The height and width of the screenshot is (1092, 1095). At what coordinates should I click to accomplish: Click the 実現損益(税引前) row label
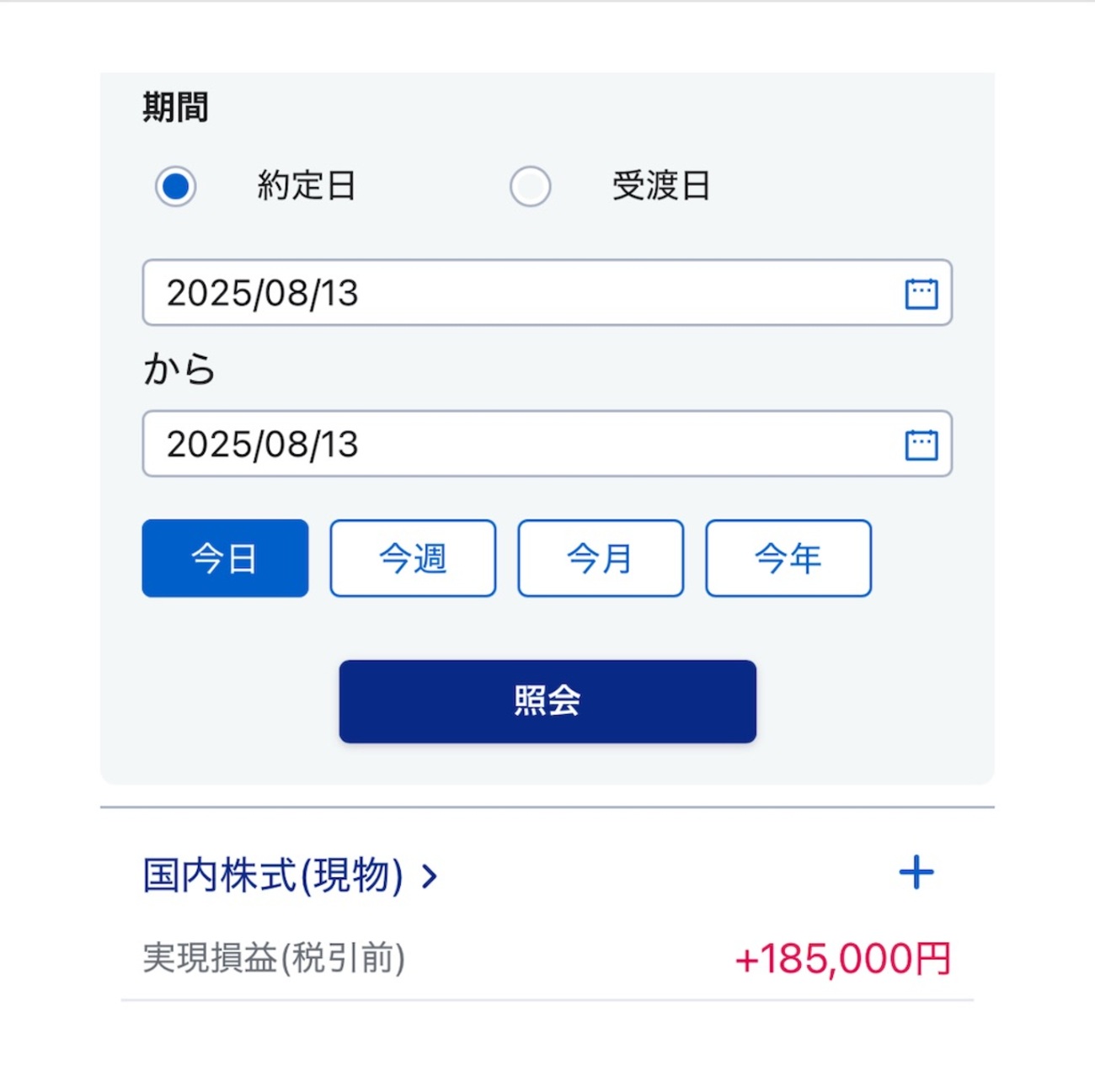point(274,958)
